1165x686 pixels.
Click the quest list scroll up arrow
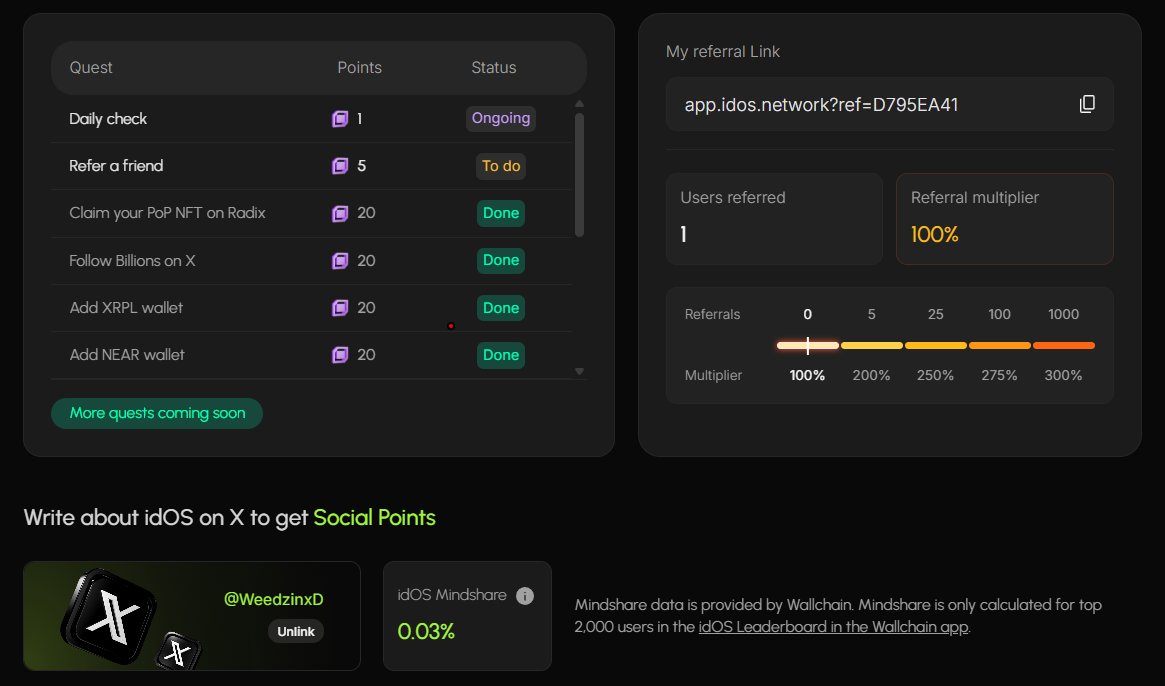click(x=580, y=104)
